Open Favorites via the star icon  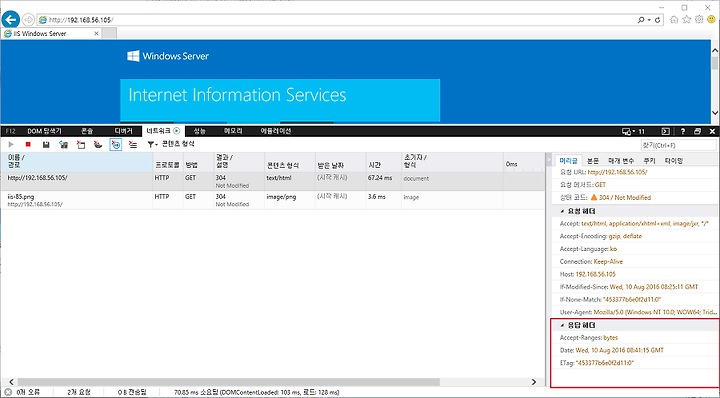pos(686,19)
